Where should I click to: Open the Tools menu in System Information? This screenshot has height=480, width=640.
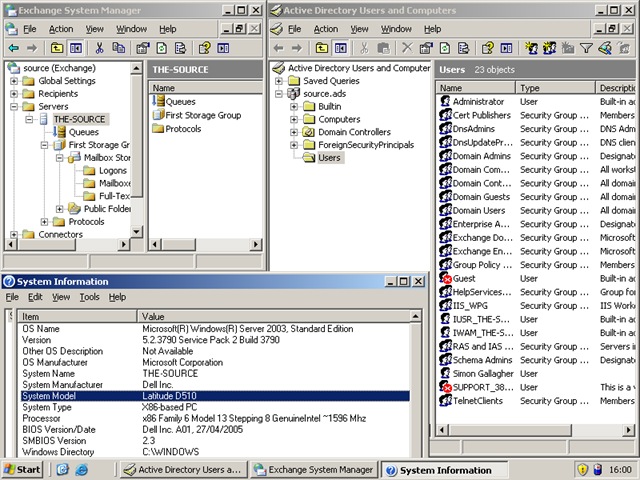(89, 297)
